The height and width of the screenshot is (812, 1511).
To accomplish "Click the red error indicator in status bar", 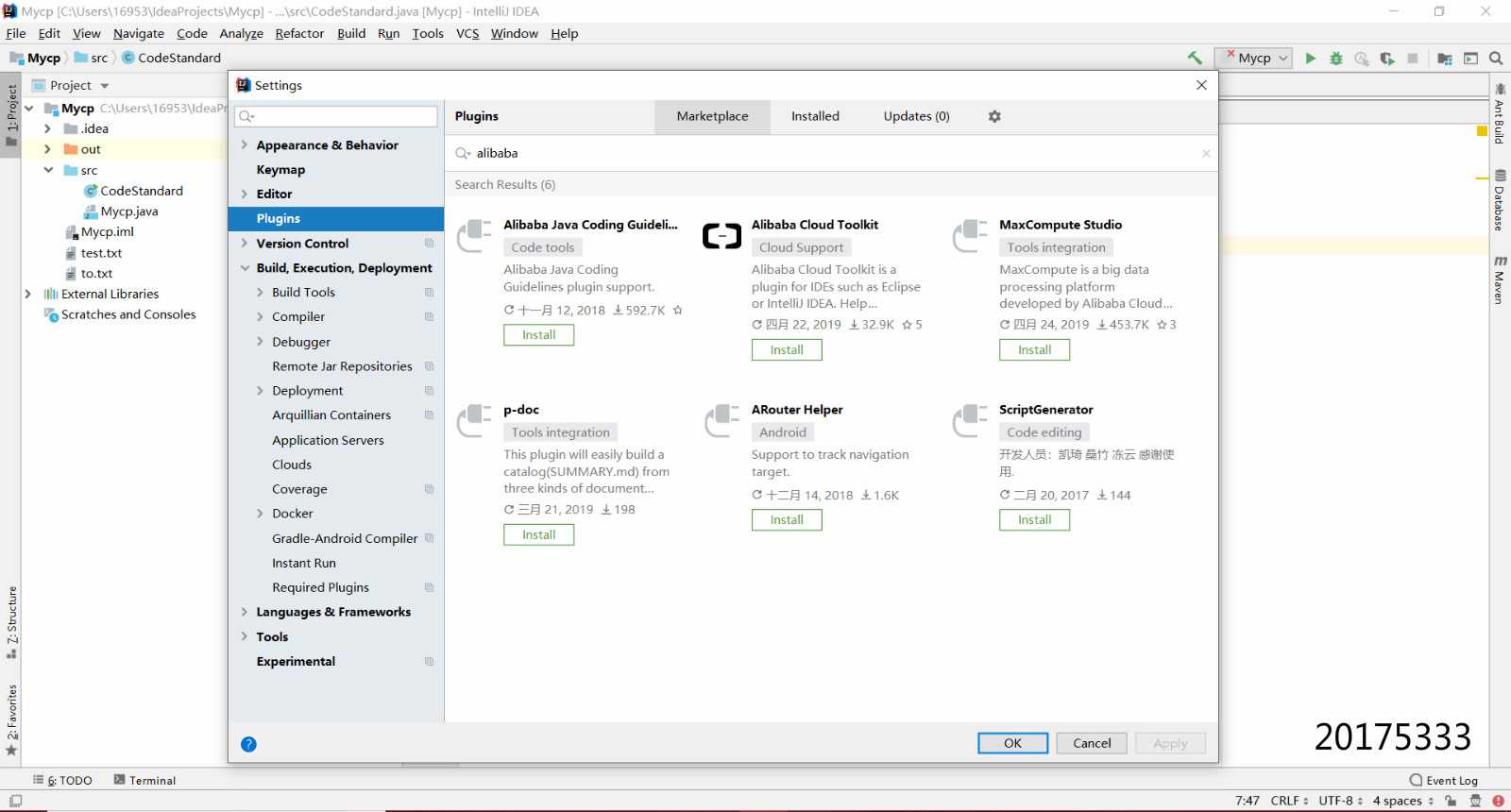I will click(1498, 801).
